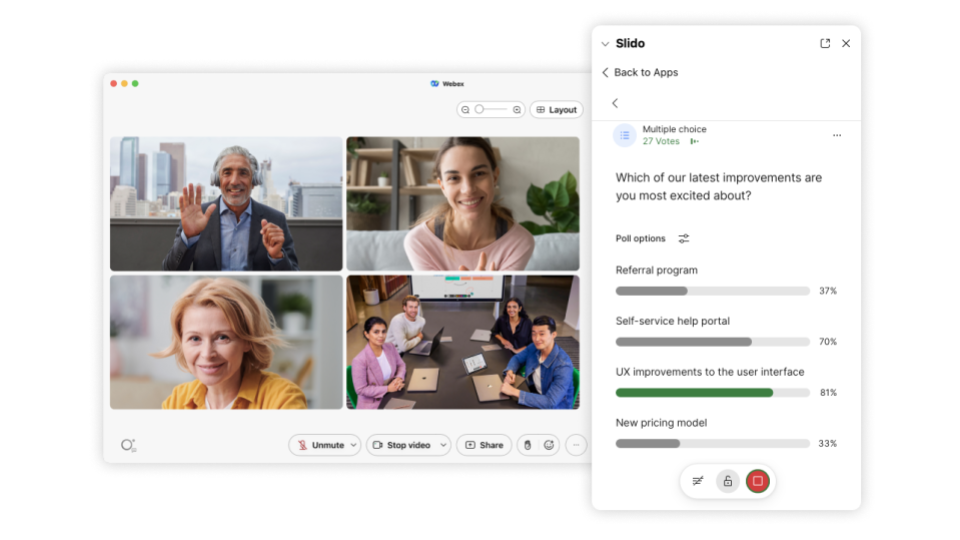The image size is (960, 540).
Task: Open the more options ellipsis in Webex
Action: tap(576, 445)
